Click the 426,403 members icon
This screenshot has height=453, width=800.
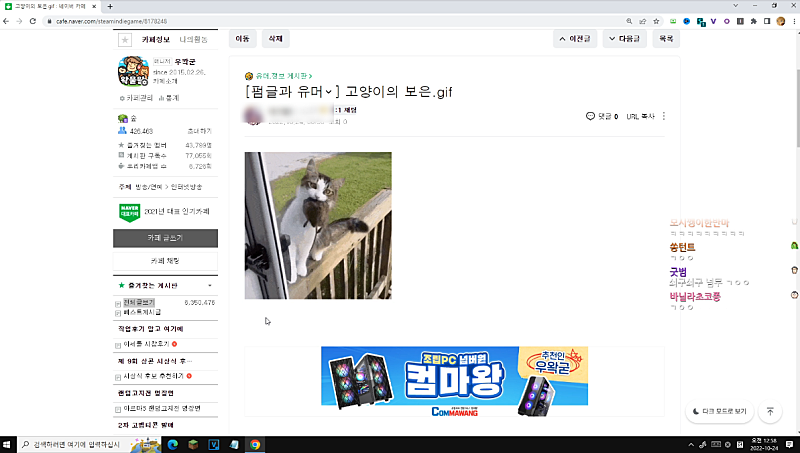tap(122, 131)
